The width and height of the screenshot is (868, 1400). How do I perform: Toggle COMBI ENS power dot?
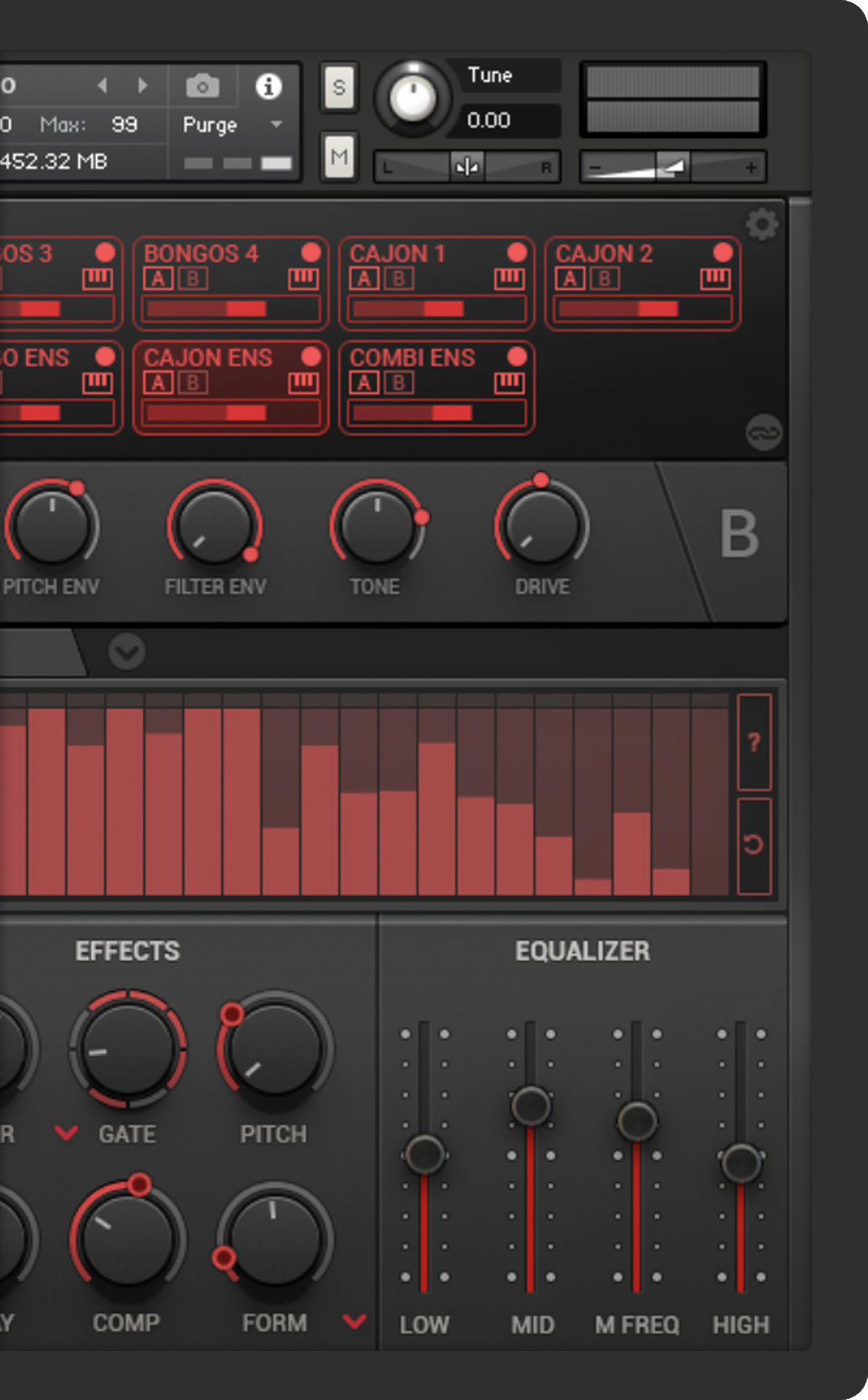tap(517, 357)
